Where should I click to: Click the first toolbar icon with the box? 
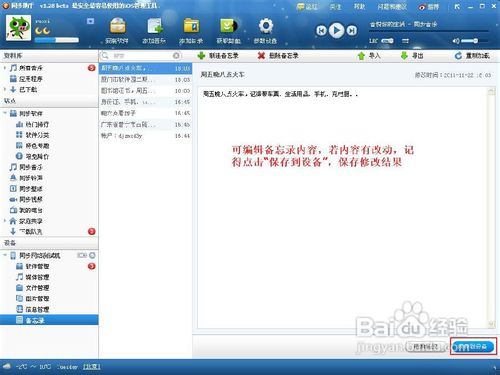(x=117, y=31)
